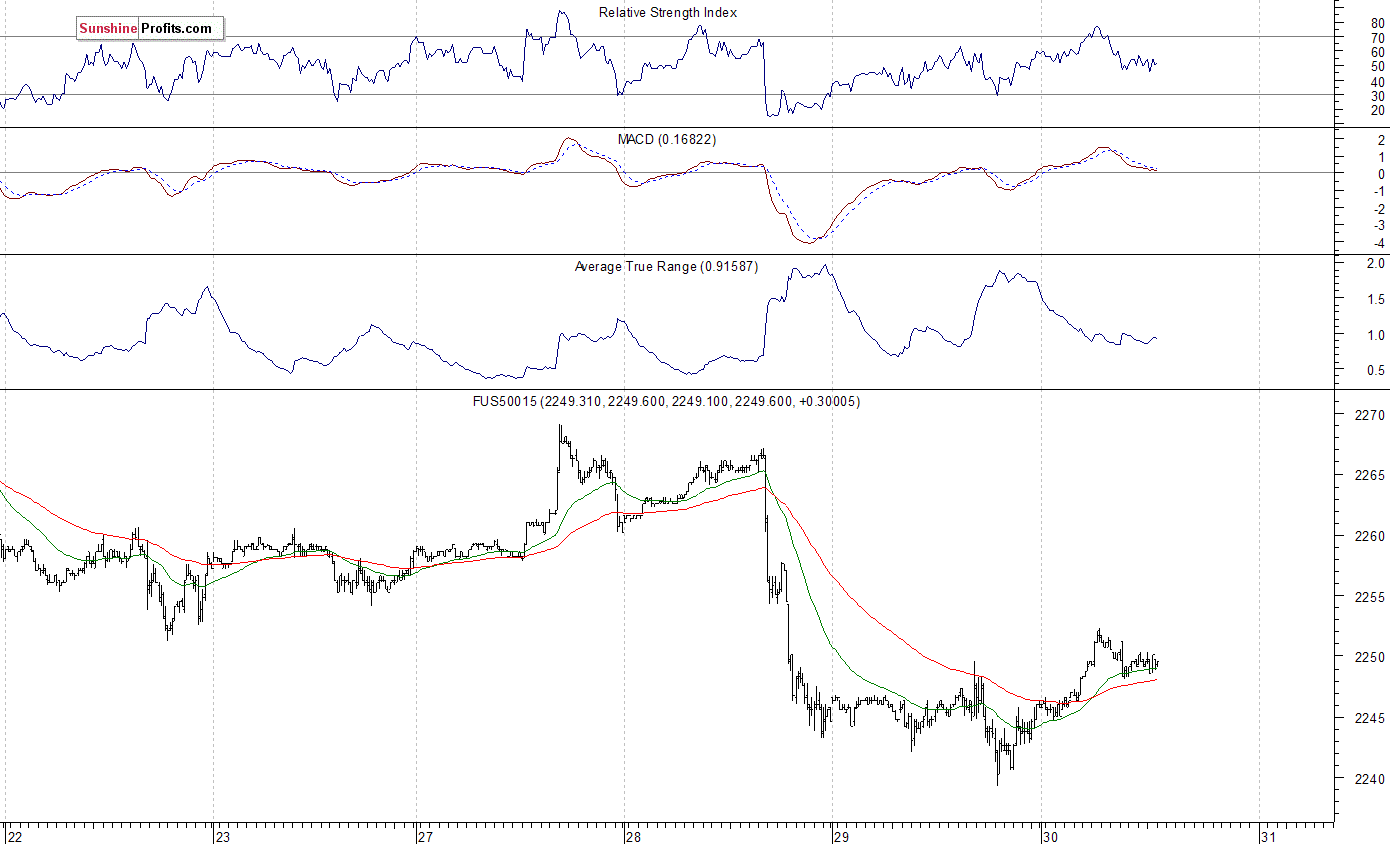Image resolution: width=1390 pixels, height=844 pixels.
Task: Click the RSI axis value 80
Action: click(x=1378, y=23)
